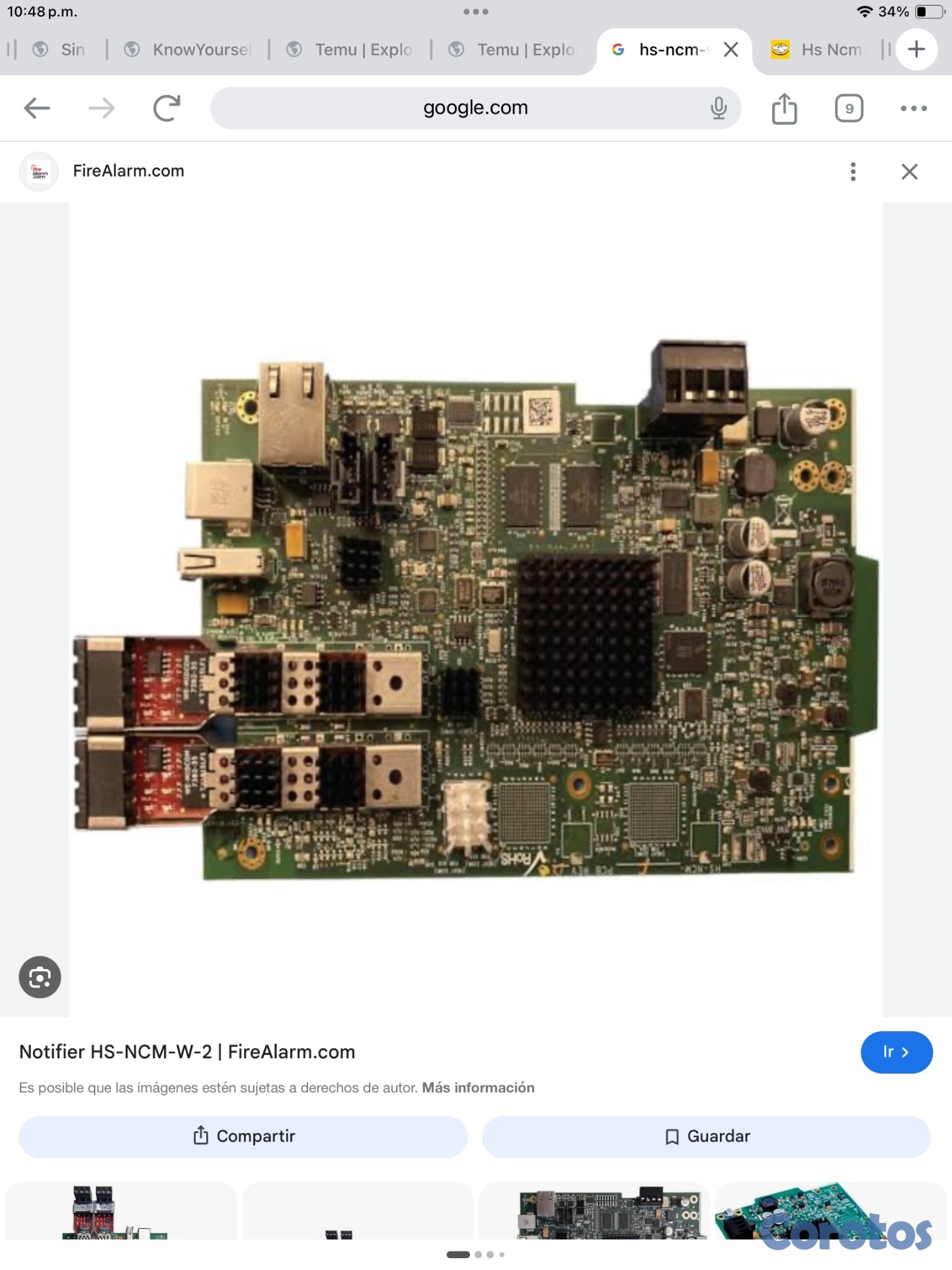Select the first related image thumbnail
Image resolution: width=952 pixels, height=1270 pixels.
[x=120, y=1210]
